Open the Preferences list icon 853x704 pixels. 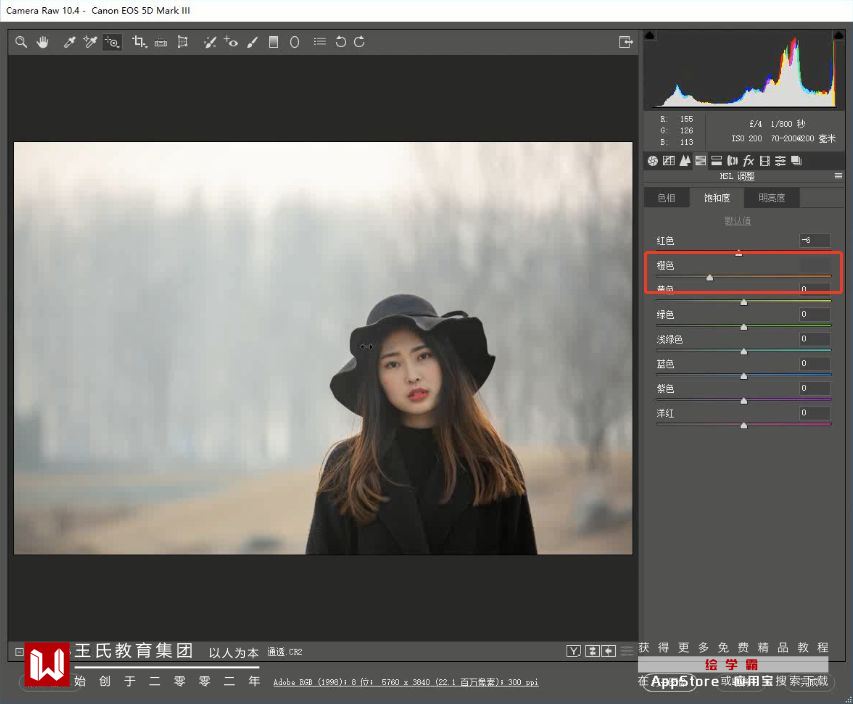[320, 41]
